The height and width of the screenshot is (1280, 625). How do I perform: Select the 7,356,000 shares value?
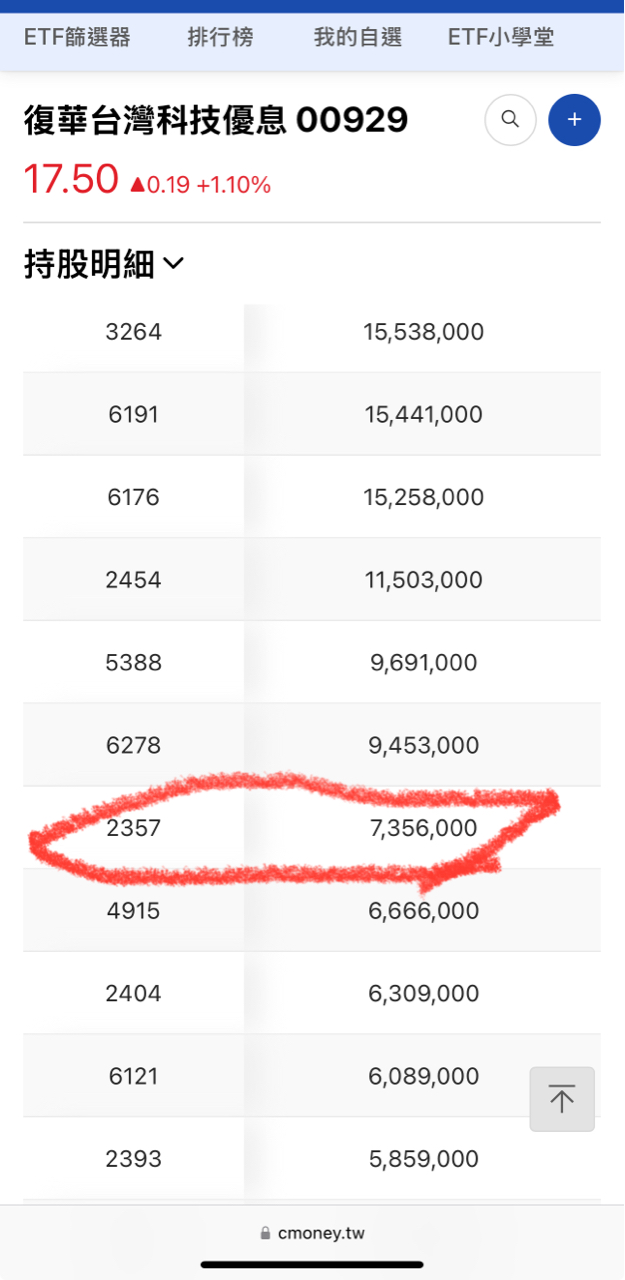tap(423, 828)
